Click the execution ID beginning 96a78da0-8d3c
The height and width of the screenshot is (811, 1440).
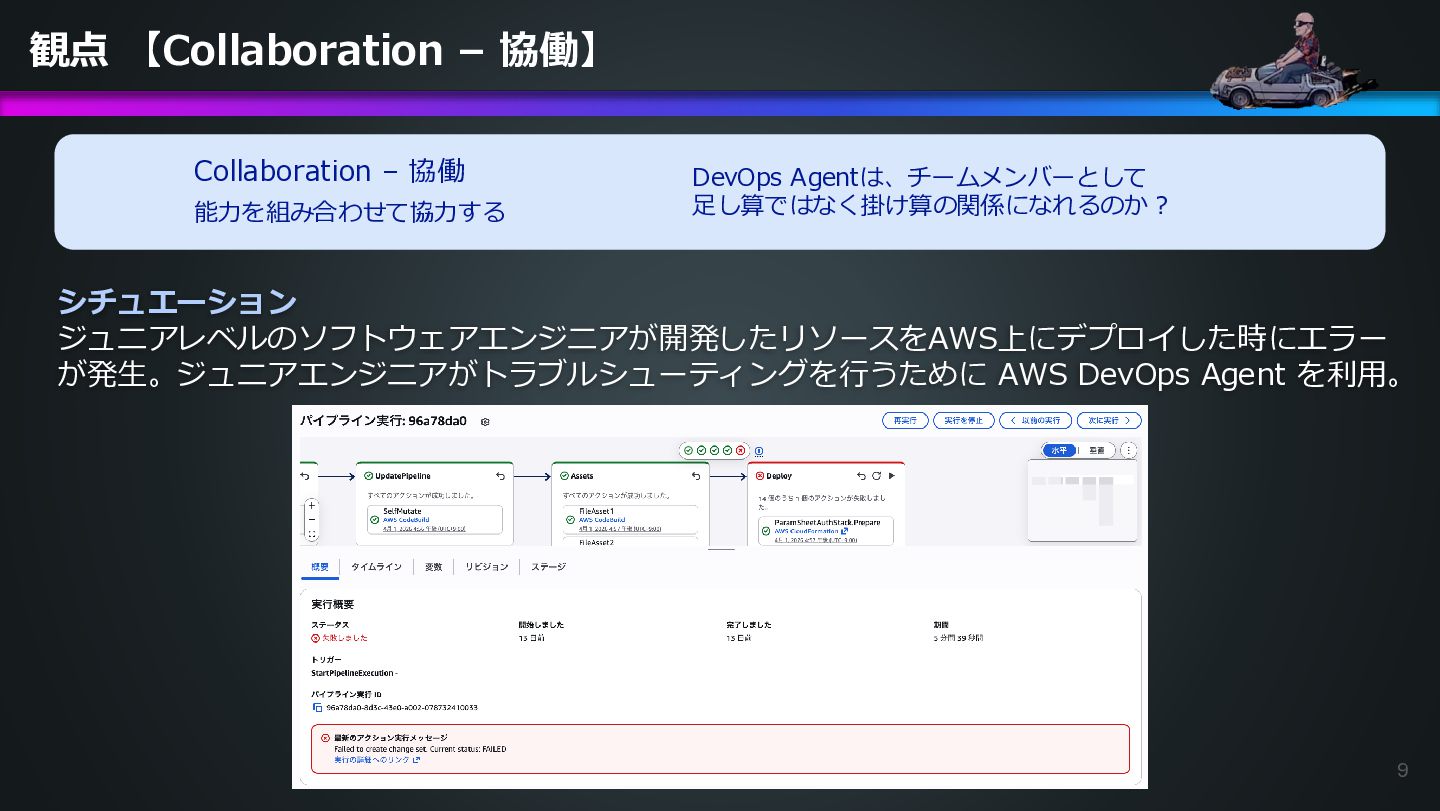click(402, 707)
